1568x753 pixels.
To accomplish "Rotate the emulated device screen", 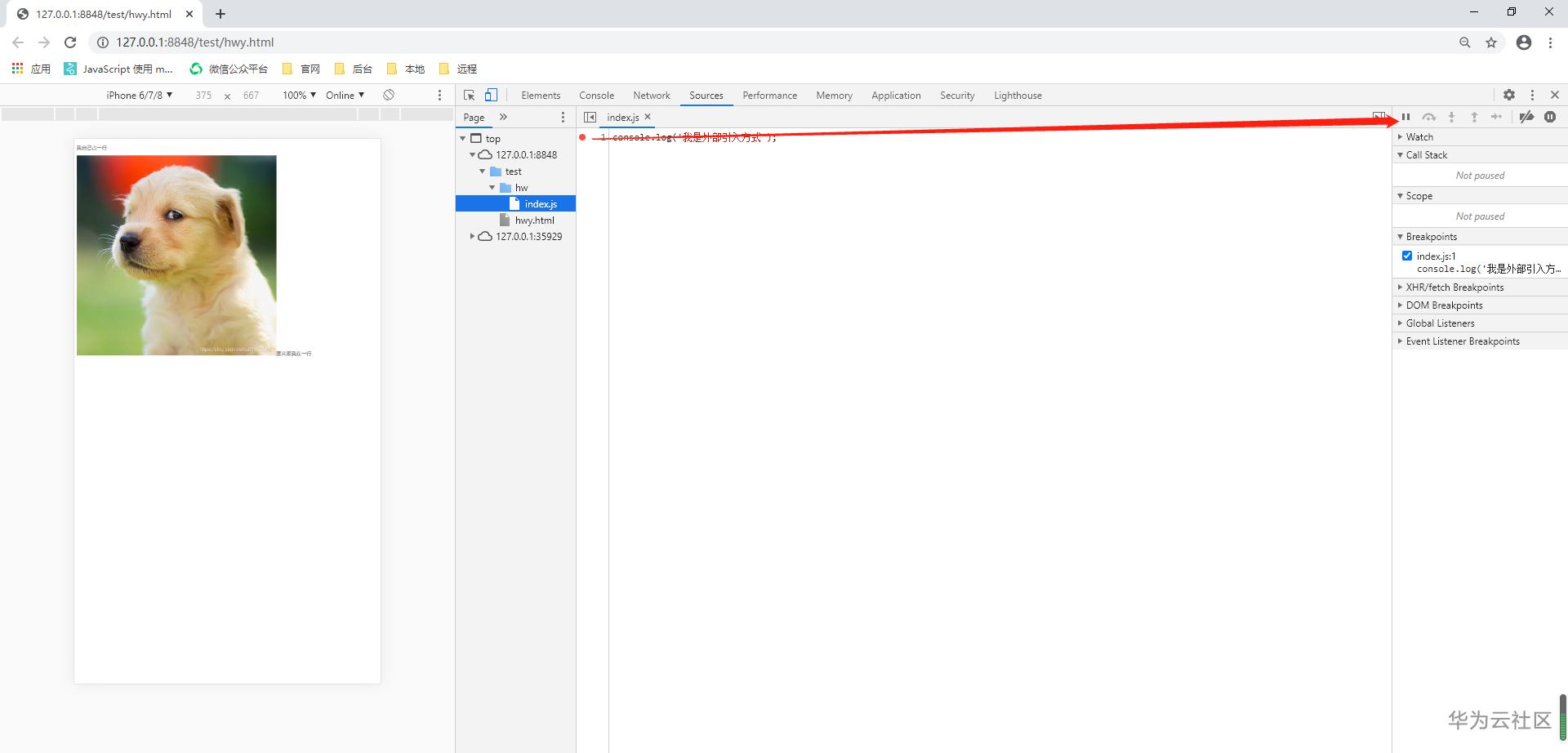I will click(x=389, y=95).
